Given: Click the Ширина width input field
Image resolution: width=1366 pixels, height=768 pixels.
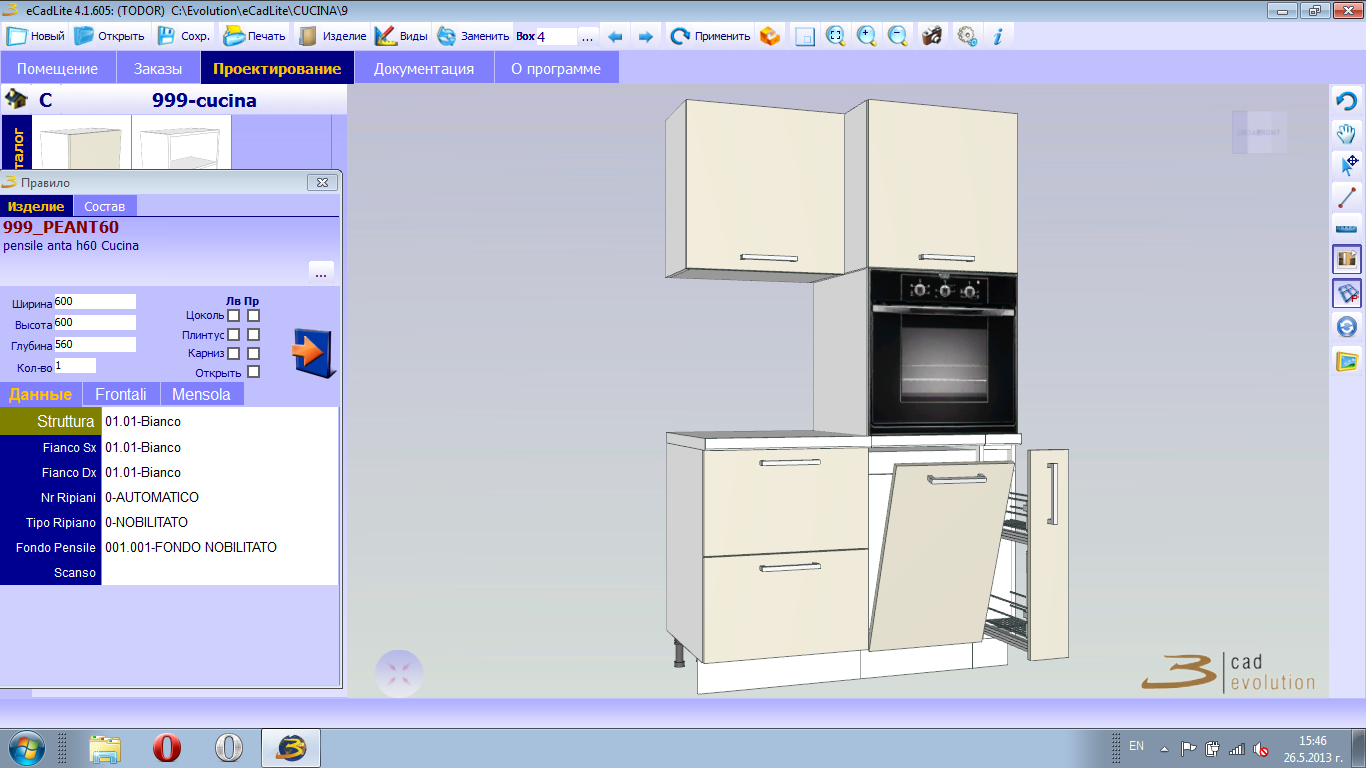Looking at the screenshot, I should pyautogui.click(x=95, y=302).
